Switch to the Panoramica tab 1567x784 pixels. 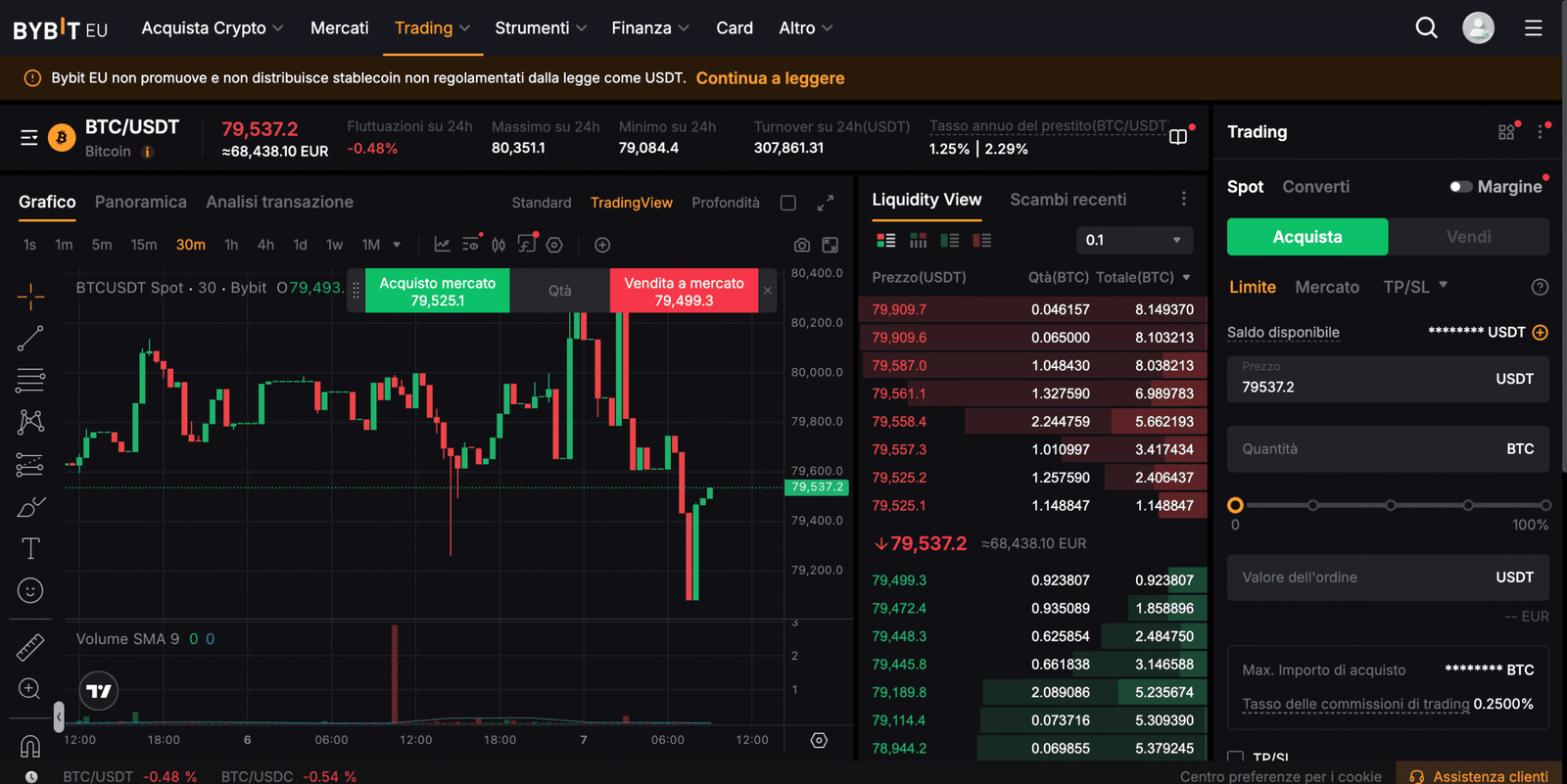140,202
